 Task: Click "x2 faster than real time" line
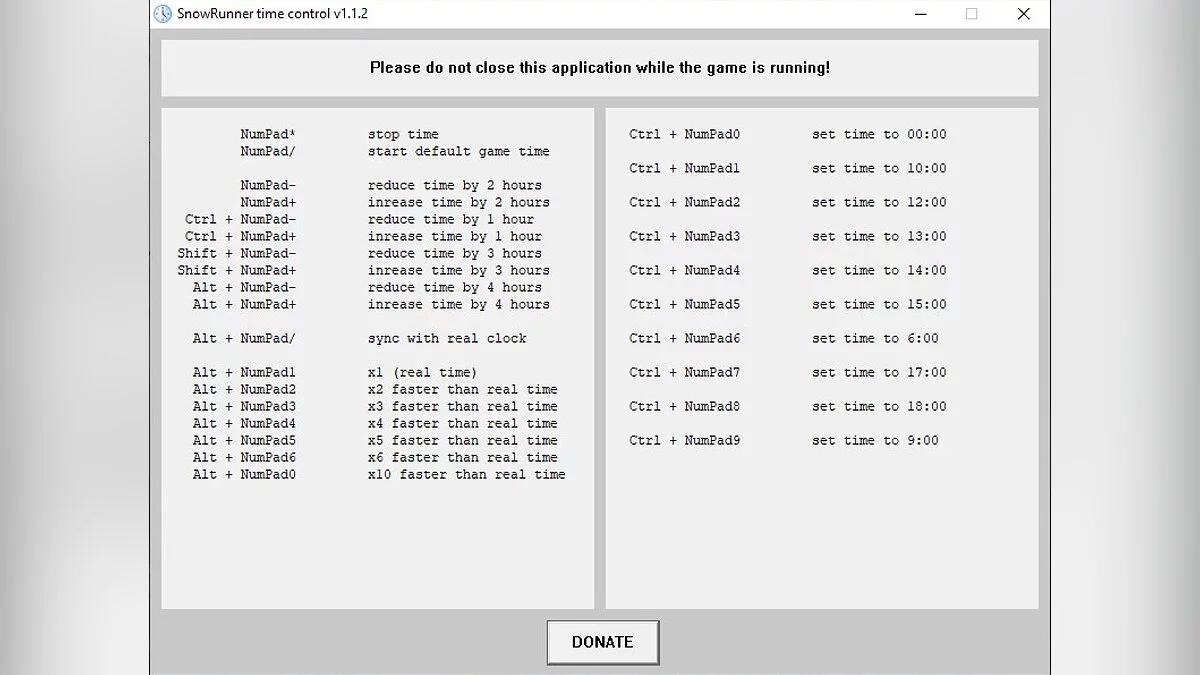click(463, 389)
